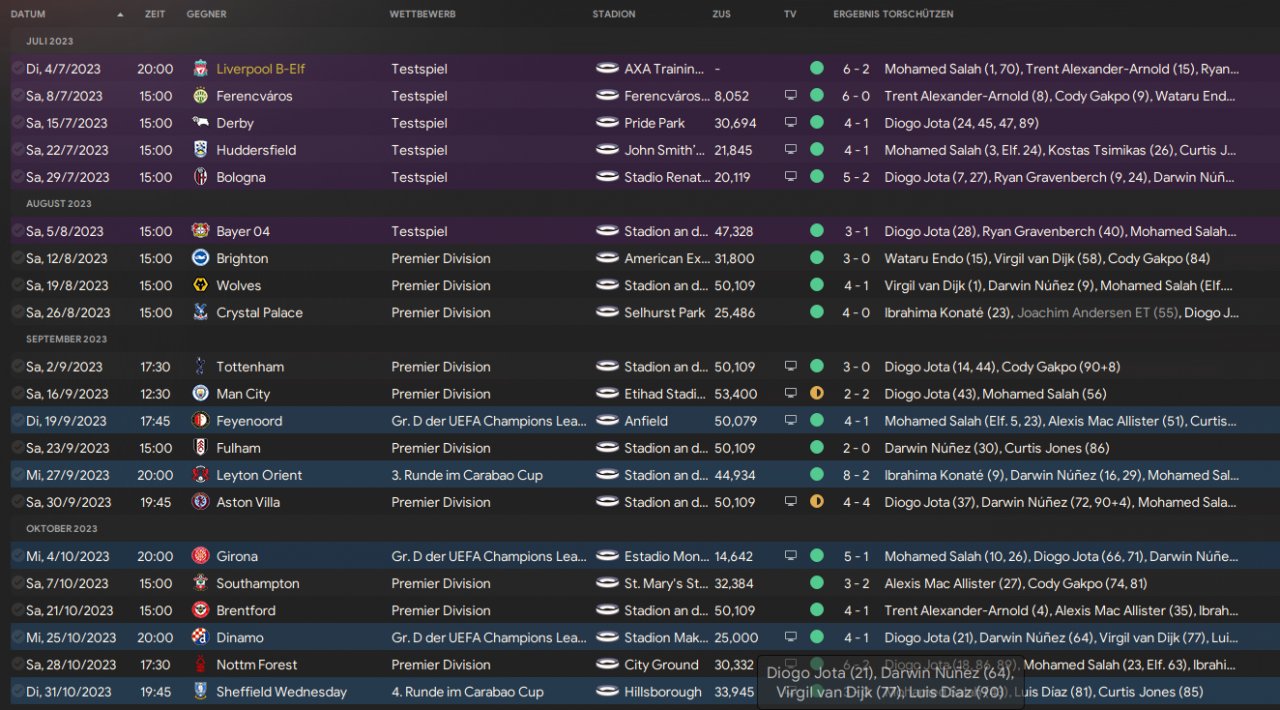Click the Derby club badge
Viewport: 1280px width, 710px height.
click(x=200, y=123)
